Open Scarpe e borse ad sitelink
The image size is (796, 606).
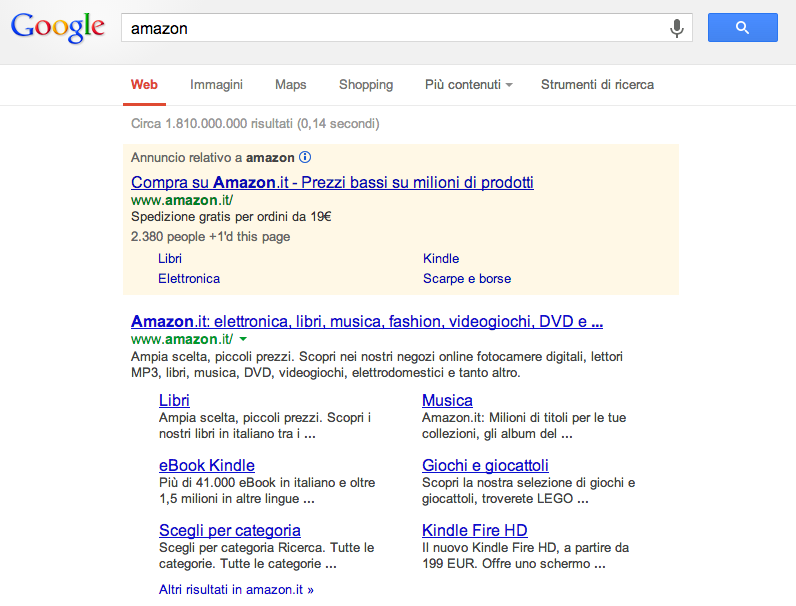467,279
